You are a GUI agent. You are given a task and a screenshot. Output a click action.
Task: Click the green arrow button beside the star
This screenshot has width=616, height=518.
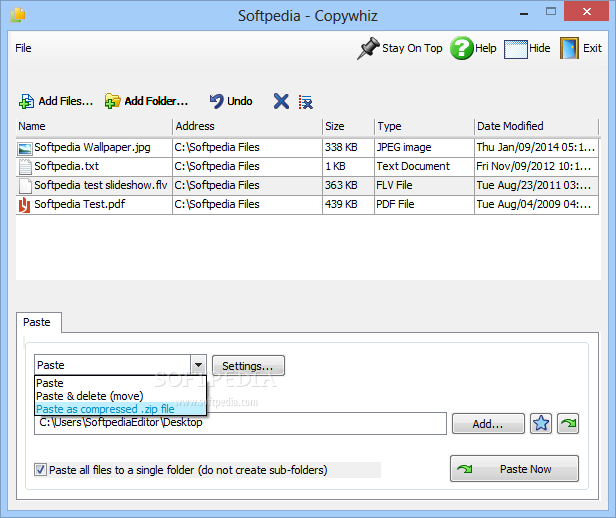pos(568,423)
